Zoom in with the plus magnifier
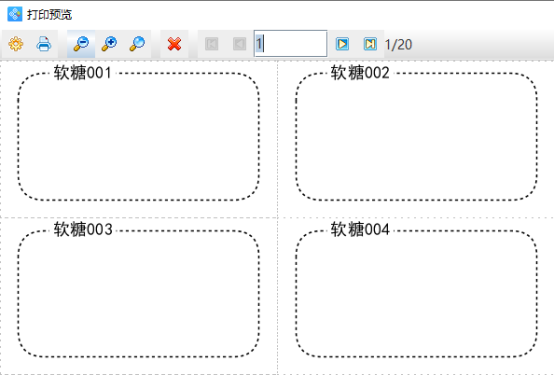Screen dimensions: 554x375 pyautogui.click(x=109, y=44)
